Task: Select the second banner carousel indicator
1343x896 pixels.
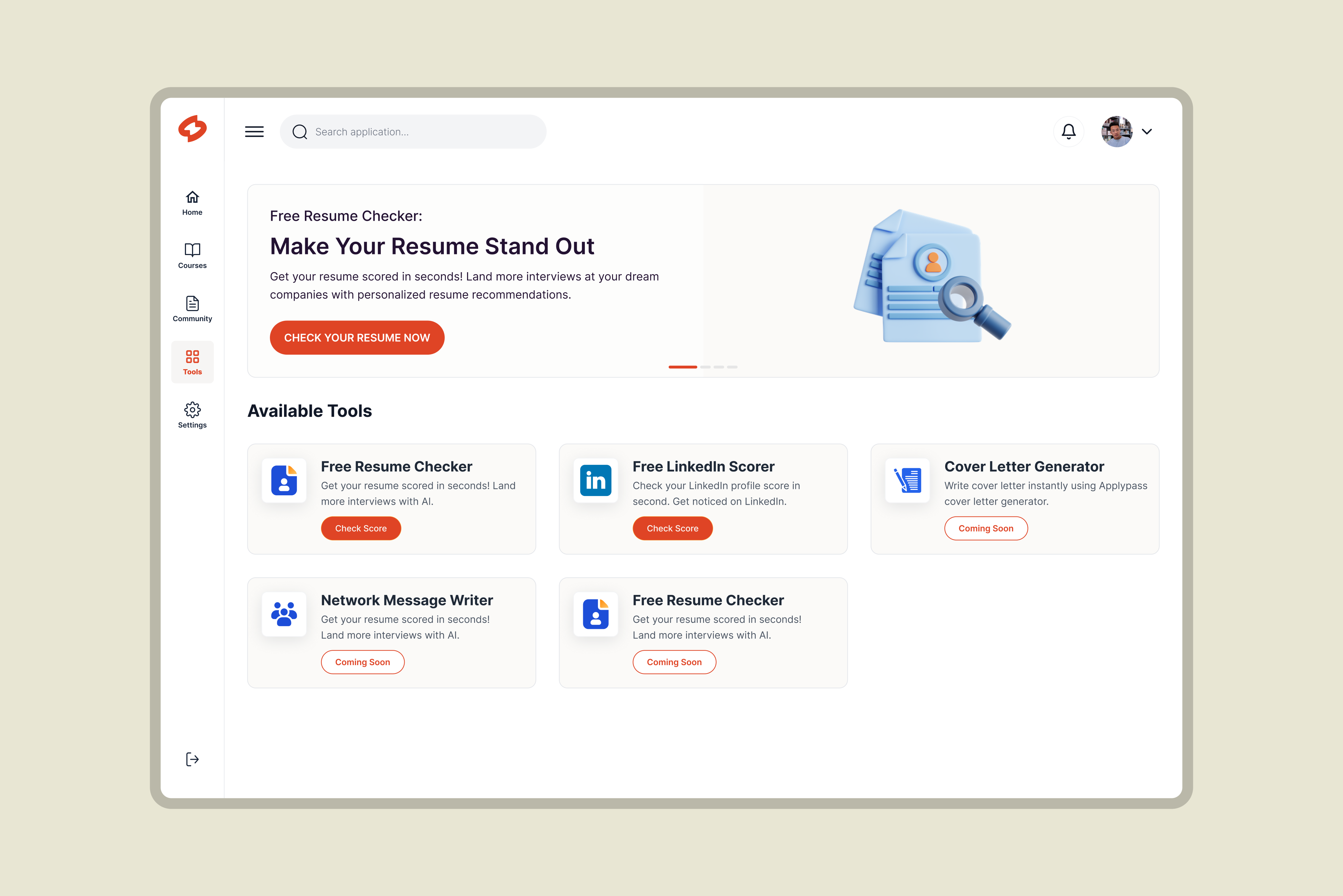Action: 705,367
